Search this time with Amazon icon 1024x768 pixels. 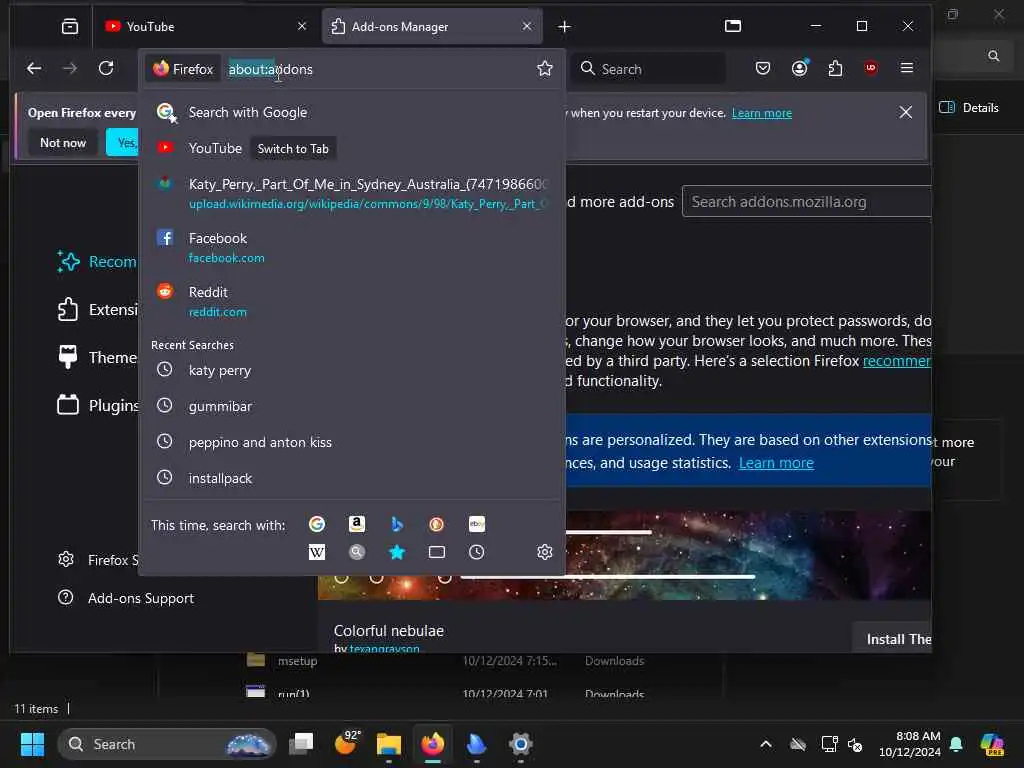point(357,524)
